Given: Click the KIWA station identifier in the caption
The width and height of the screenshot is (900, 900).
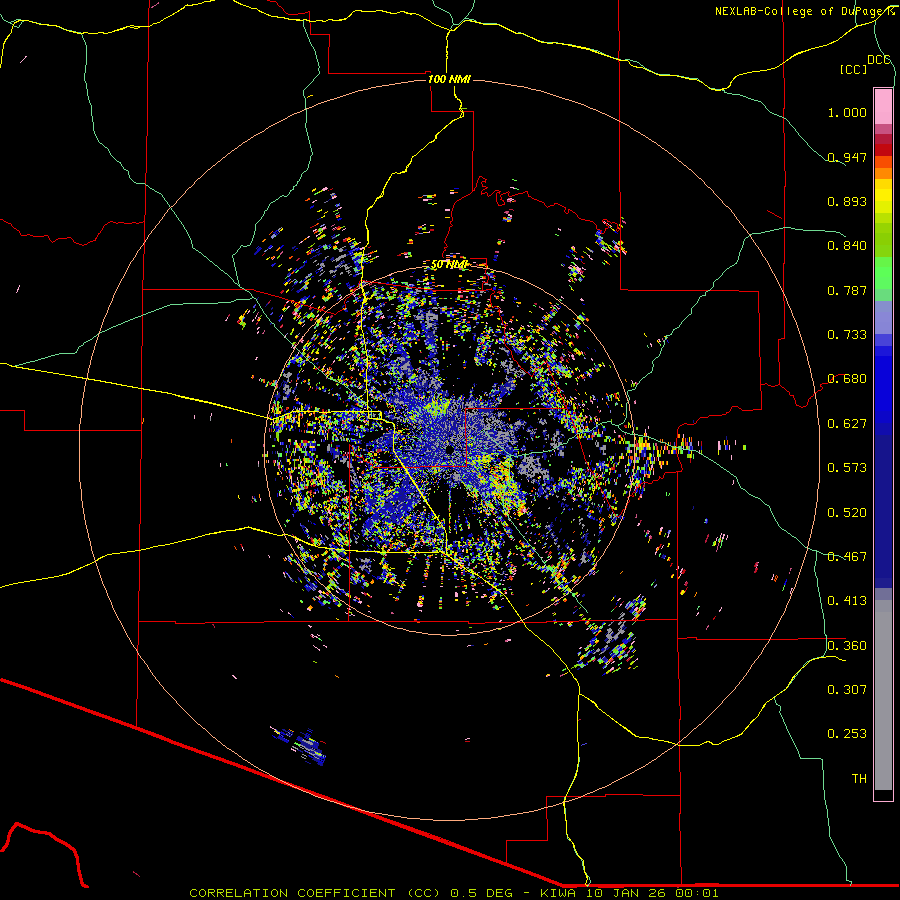Looking at the screenshot, I should (x=558, y=893).
